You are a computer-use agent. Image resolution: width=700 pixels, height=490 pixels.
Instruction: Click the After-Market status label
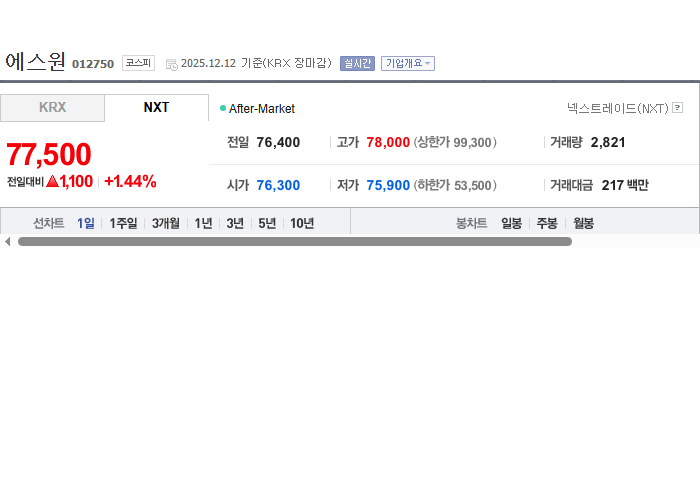262,108
